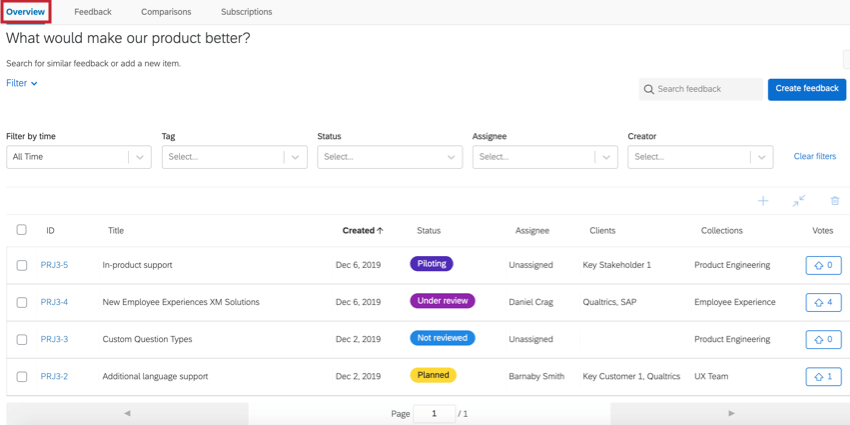Click the 'Employee Experience' collection cell
Viewport: 850px width, 425px height.
click(735, 302)
